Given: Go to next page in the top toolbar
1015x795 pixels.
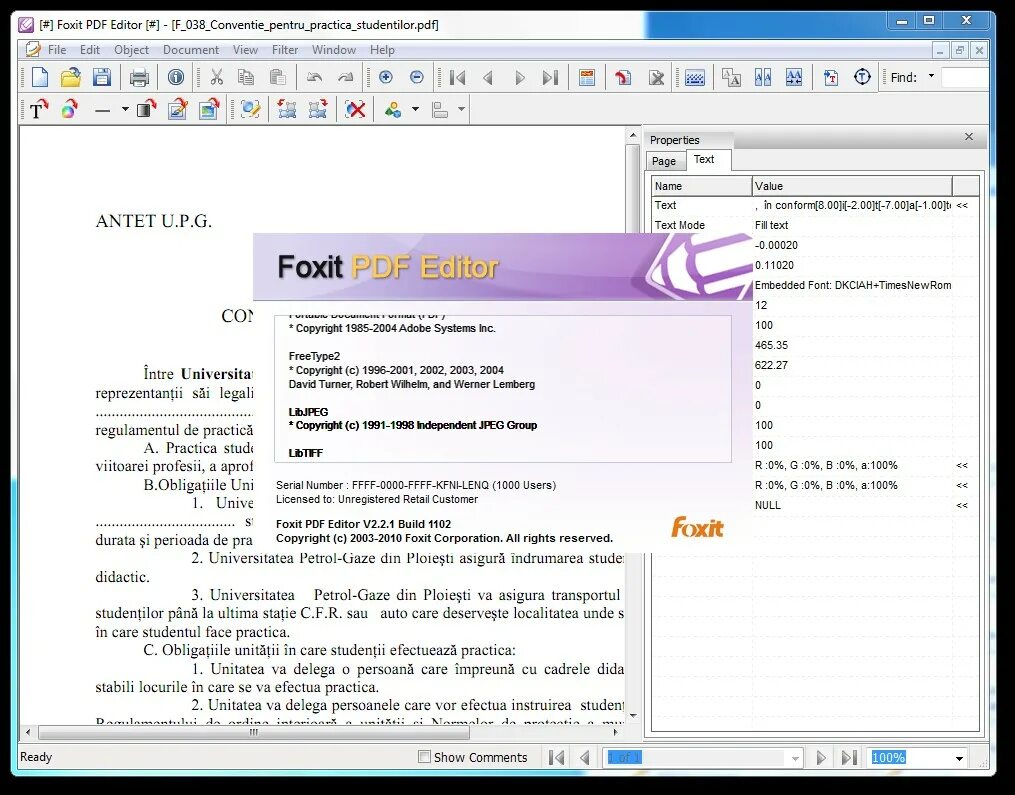Looking at the screenshot, I should point(519,78).
